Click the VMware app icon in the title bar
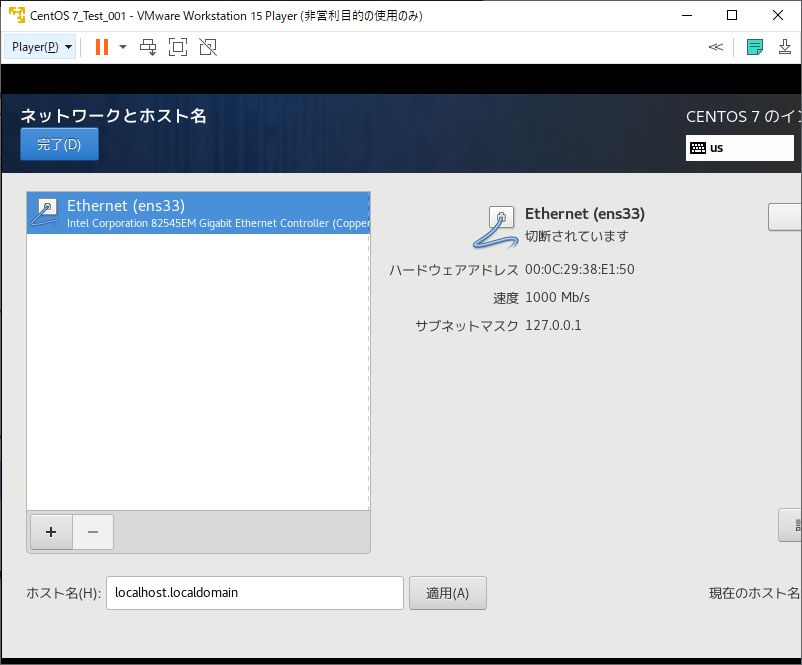The height and width of the screenshot is (665, 802). 17,15
